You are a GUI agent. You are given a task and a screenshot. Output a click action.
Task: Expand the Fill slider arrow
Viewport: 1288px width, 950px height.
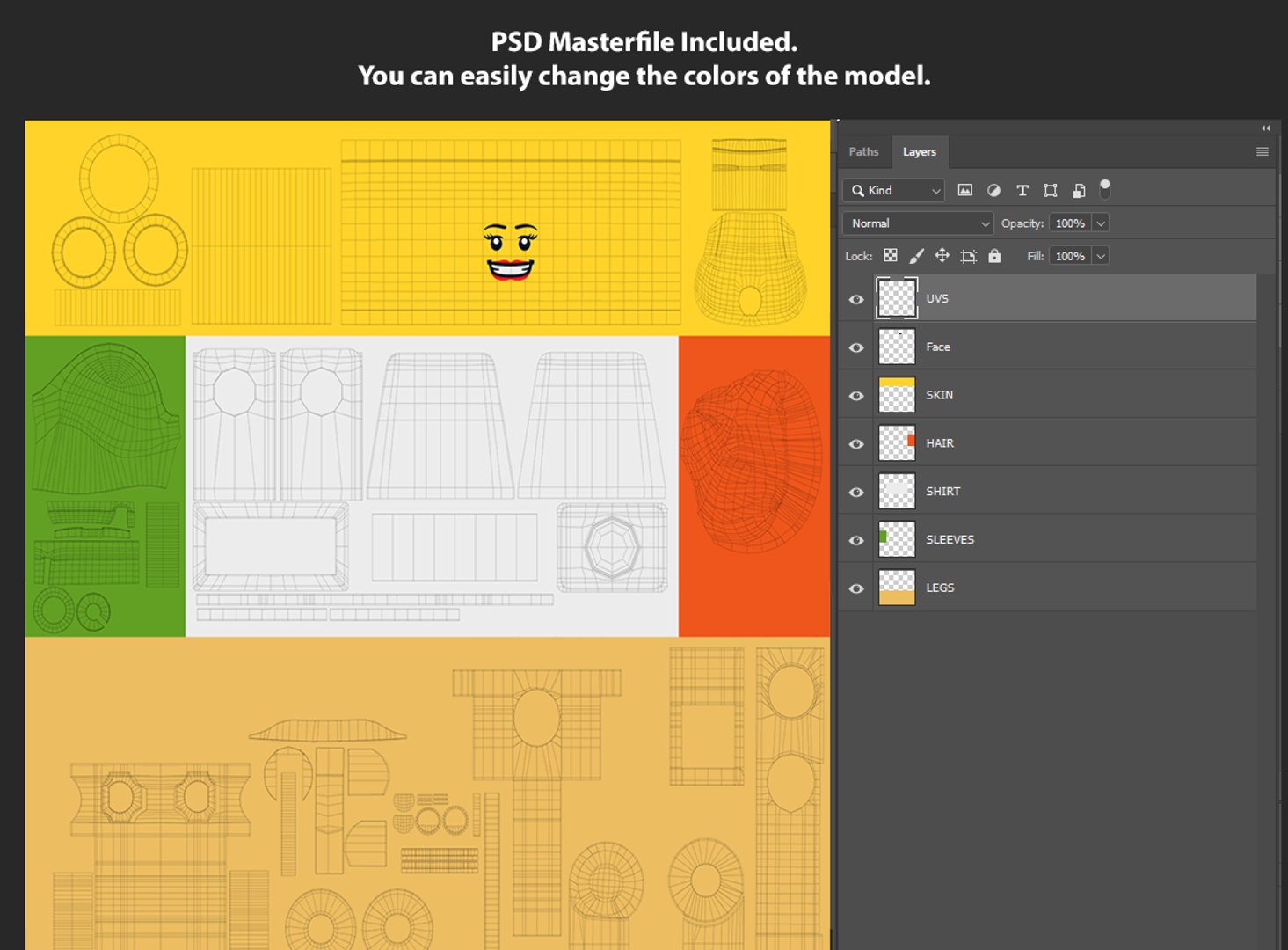[1101, 256]
